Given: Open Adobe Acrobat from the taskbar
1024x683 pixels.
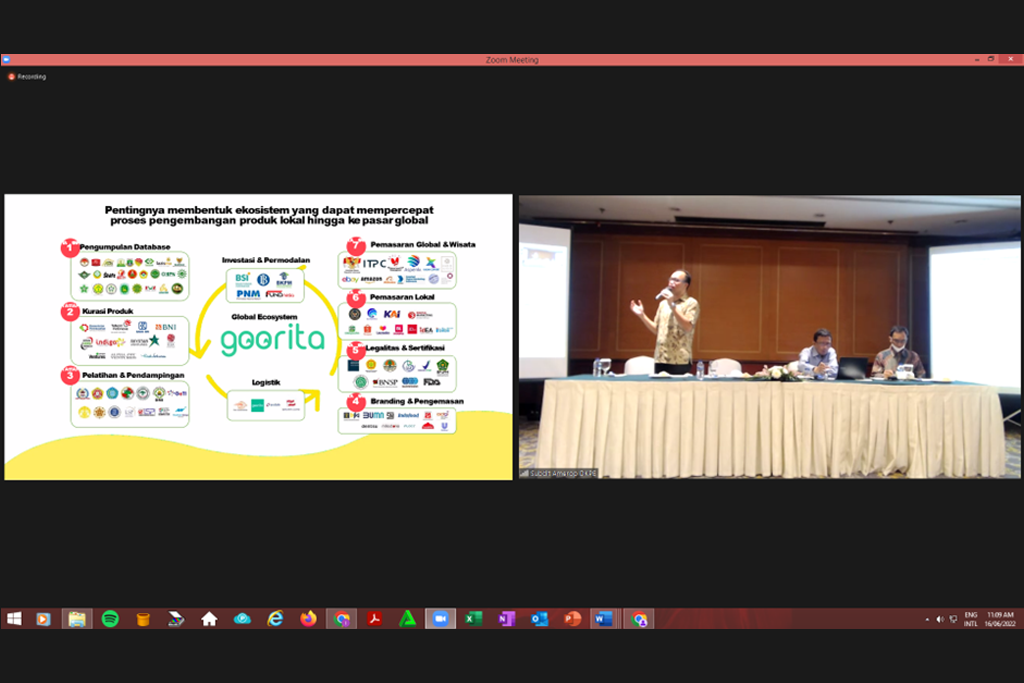Looking at the screenshot, I should point(374,619).
